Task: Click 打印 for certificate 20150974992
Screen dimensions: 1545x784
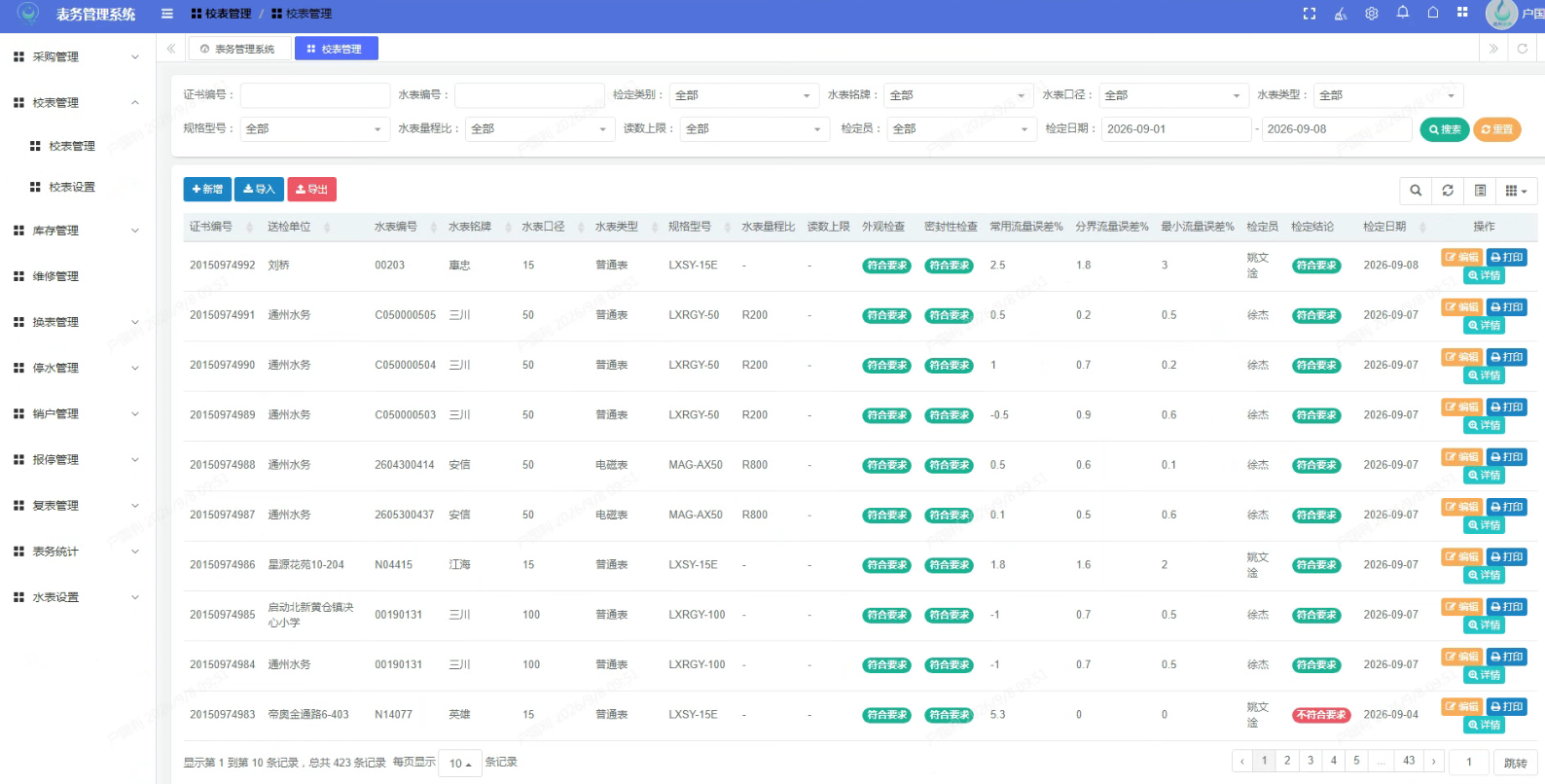Action: 1507,257
